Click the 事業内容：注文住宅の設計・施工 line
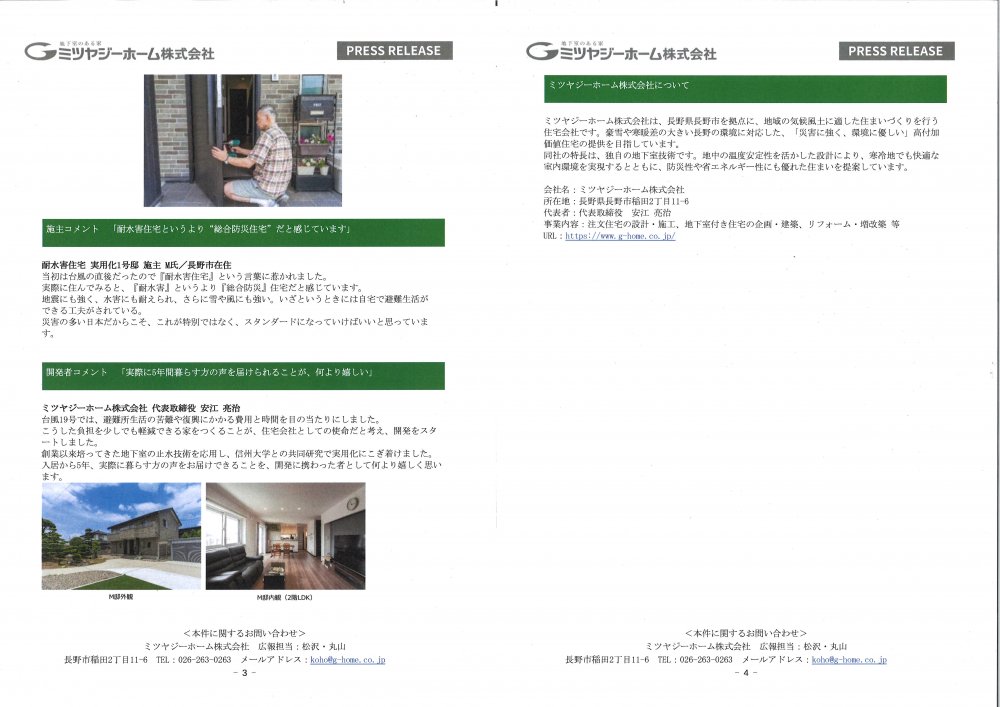 pos(721,224)
